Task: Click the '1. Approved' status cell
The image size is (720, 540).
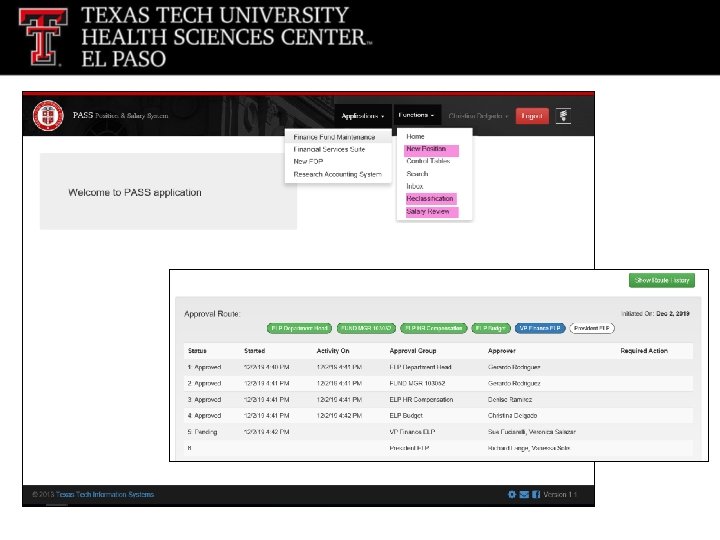Action: [204, 367]
